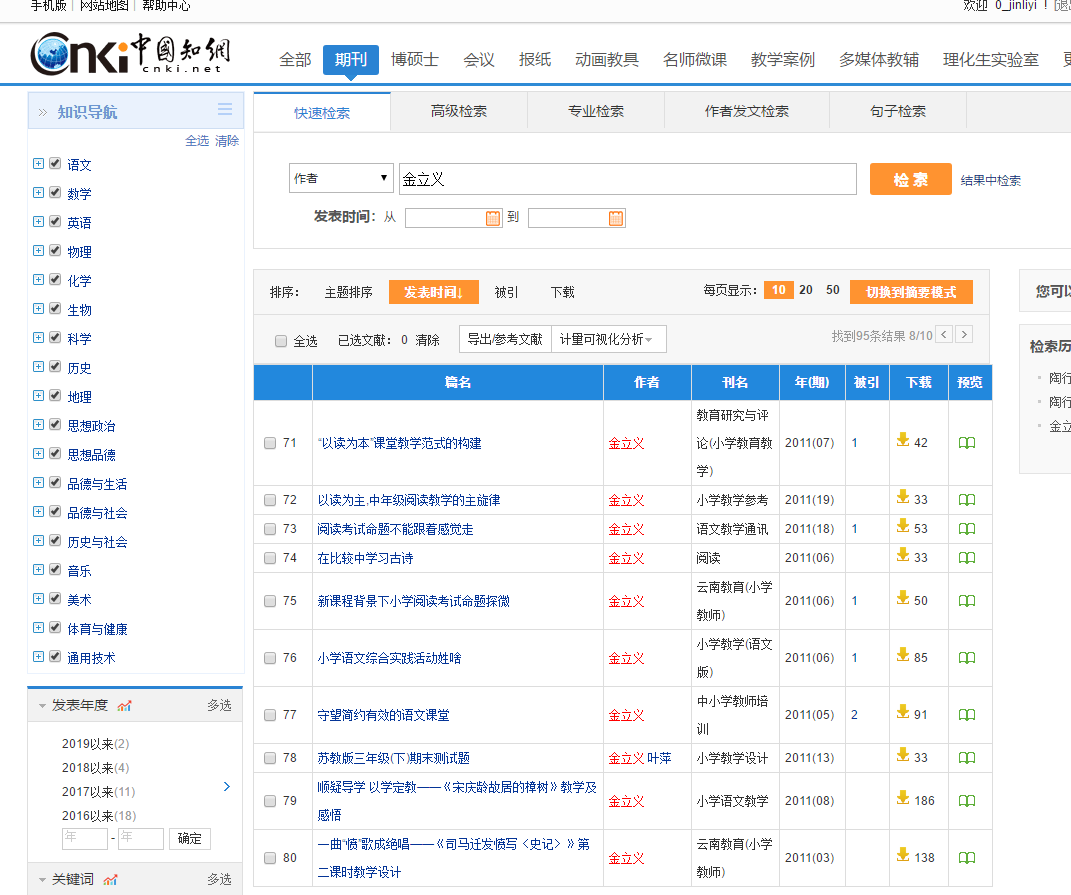Expand the 语文 tree node
The width and height of the screenshot is (1071, 895).
coord(38,164)
